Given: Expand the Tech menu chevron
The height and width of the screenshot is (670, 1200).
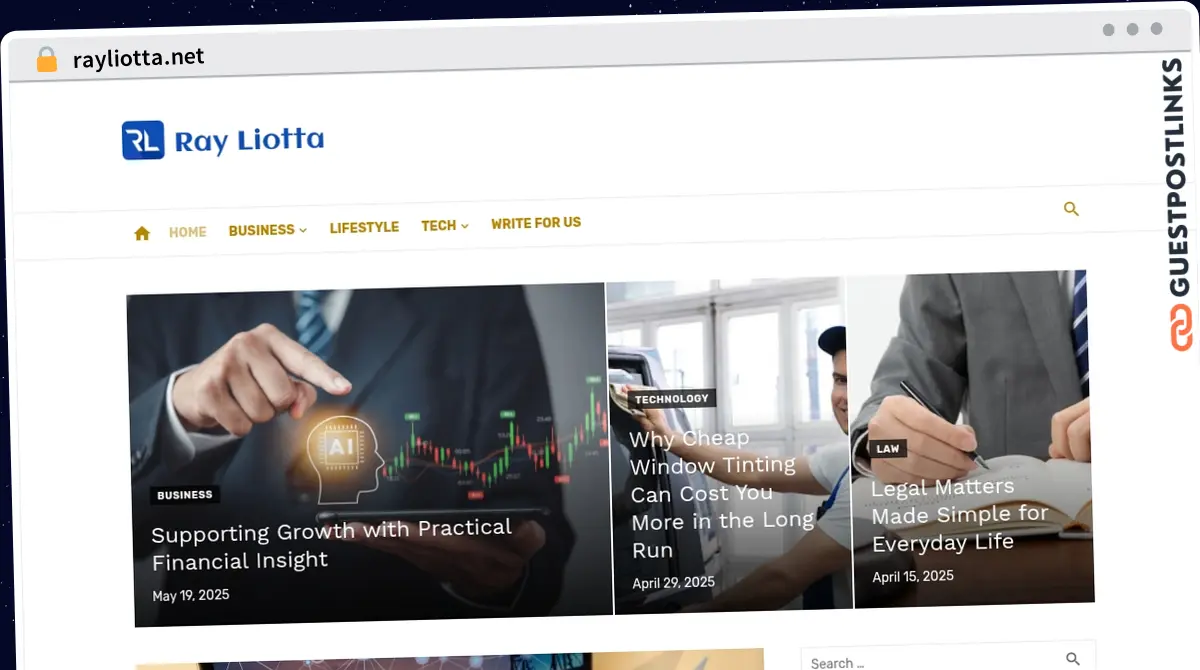Looking at the screenshot, I should click(x=465, y=226).
